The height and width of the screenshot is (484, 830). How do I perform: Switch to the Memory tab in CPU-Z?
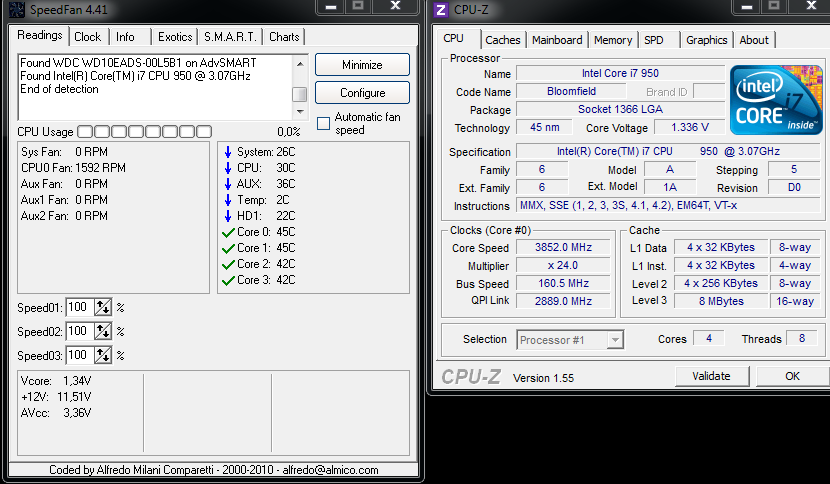[x=613, y=40]
